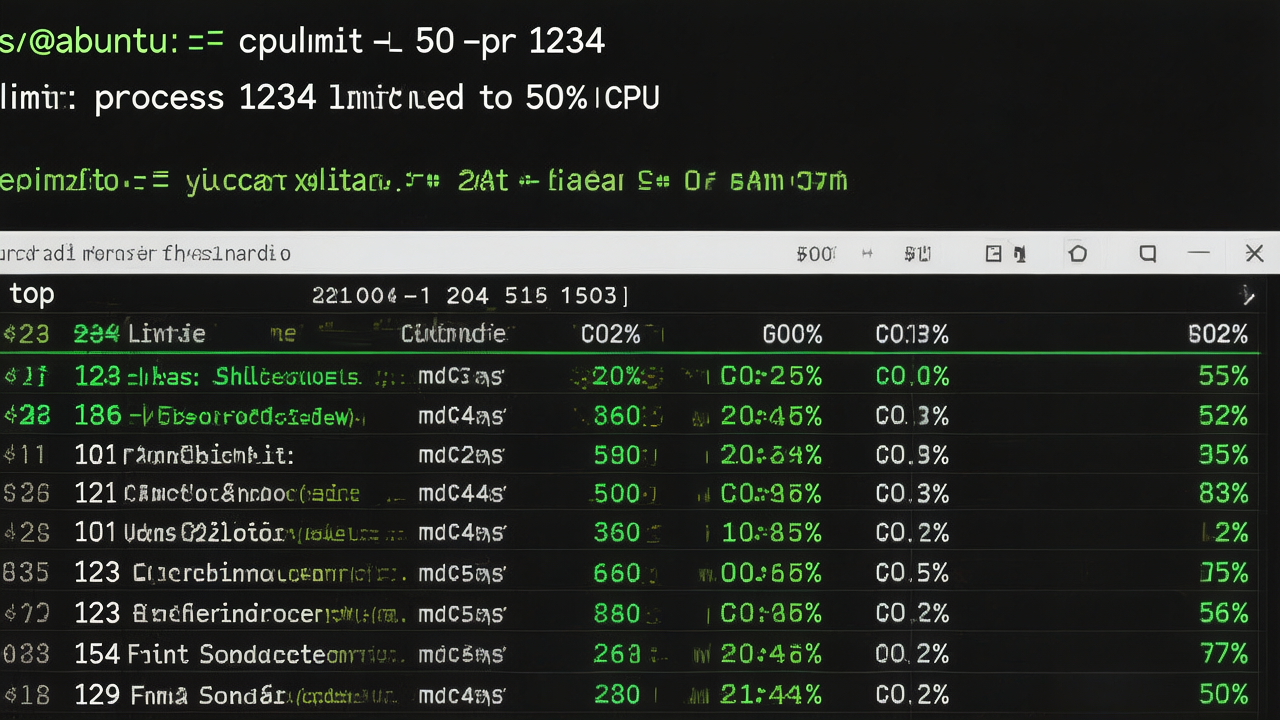Click the 20:45% time cell
The height and width of the screenshot is (720, 1280).
pos(771,415)
